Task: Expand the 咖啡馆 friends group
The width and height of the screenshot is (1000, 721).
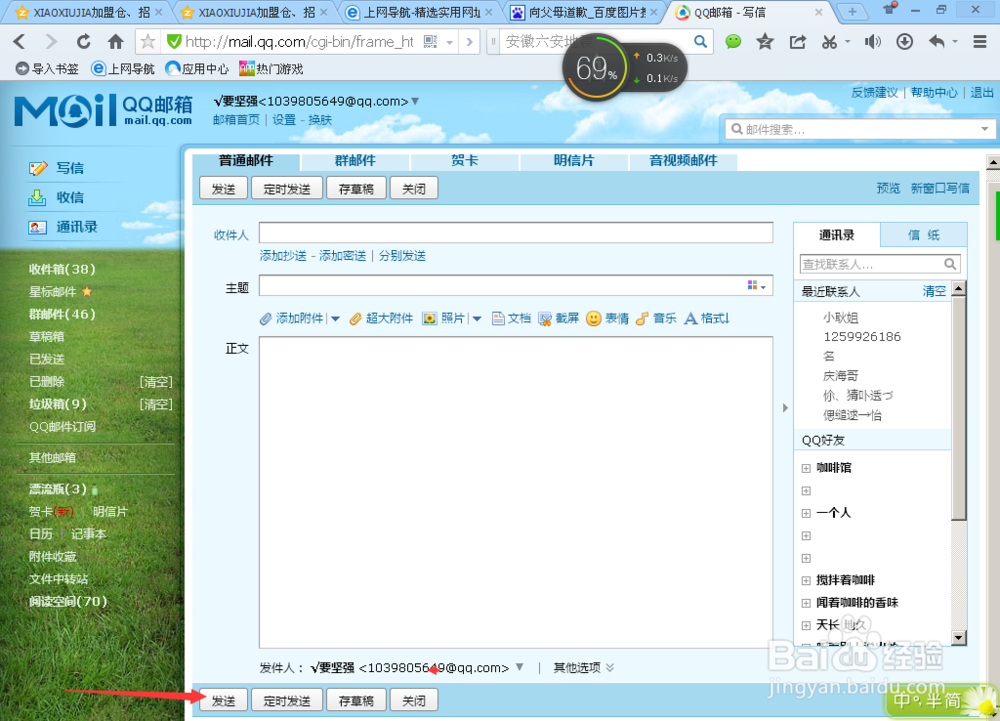Action: (x=806, y=468)
